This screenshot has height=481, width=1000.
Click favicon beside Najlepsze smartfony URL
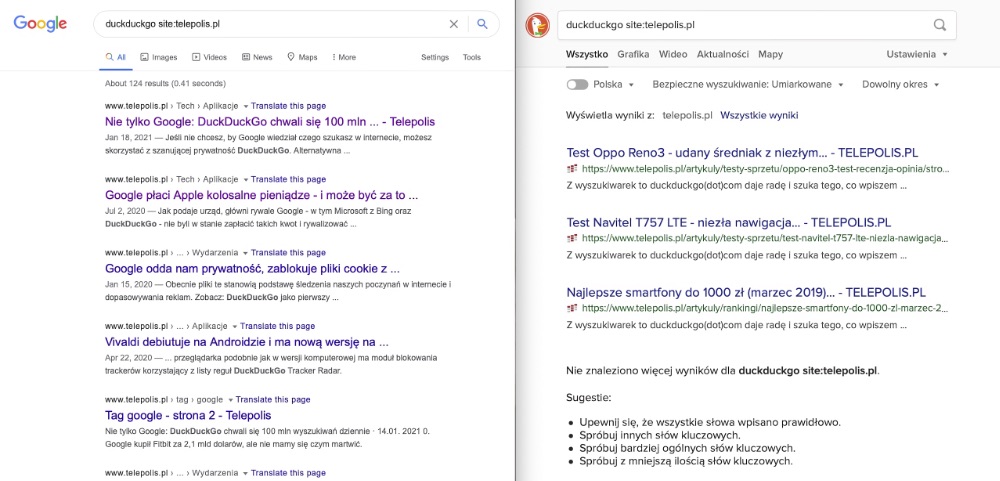(571, 308)
